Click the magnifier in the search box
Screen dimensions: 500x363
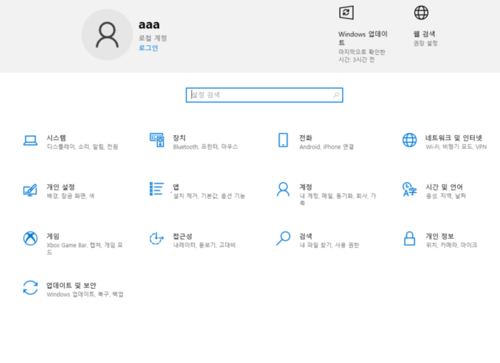(336, 95)
